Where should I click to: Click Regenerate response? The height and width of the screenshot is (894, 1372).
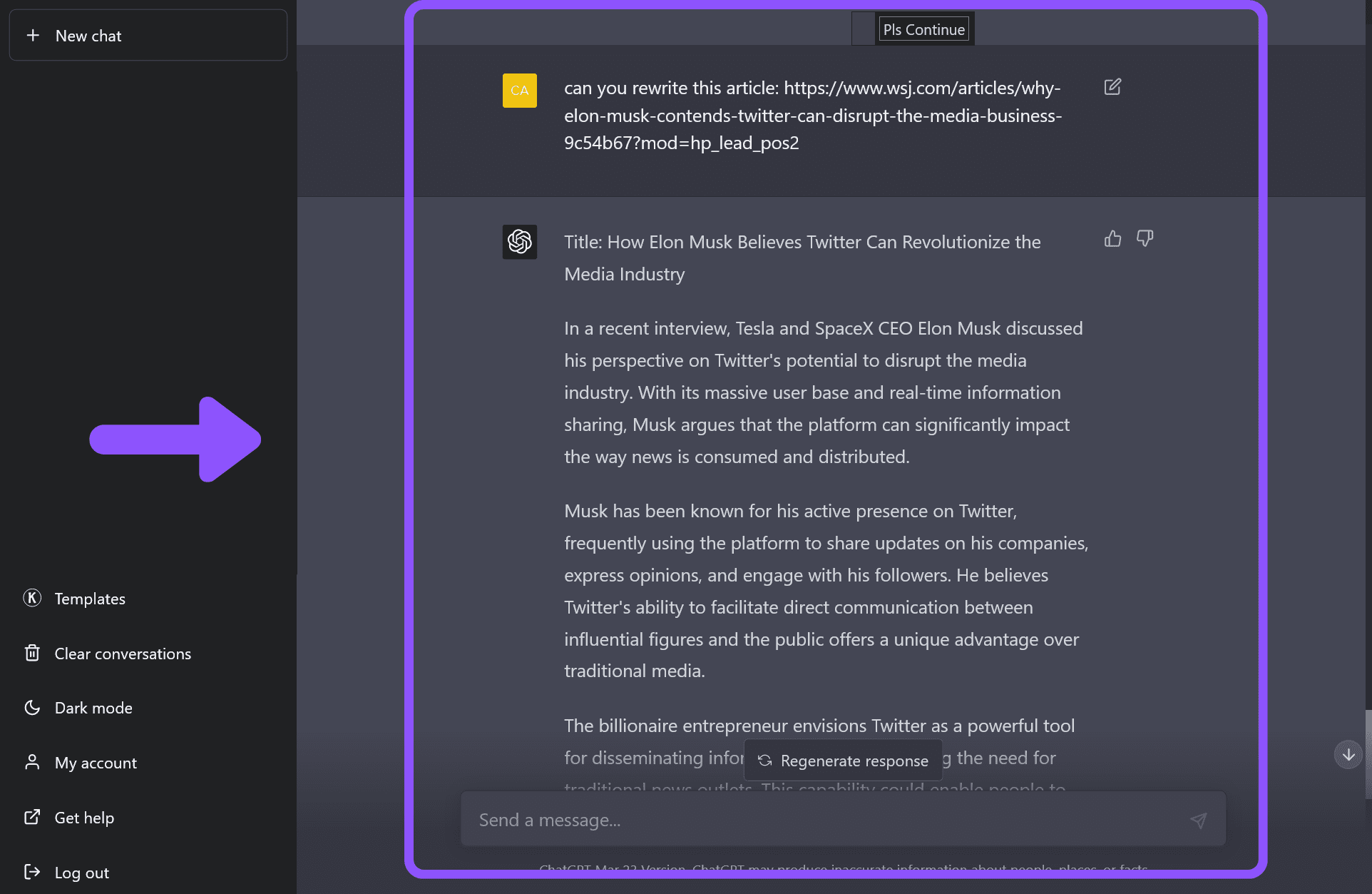[842, 761]
